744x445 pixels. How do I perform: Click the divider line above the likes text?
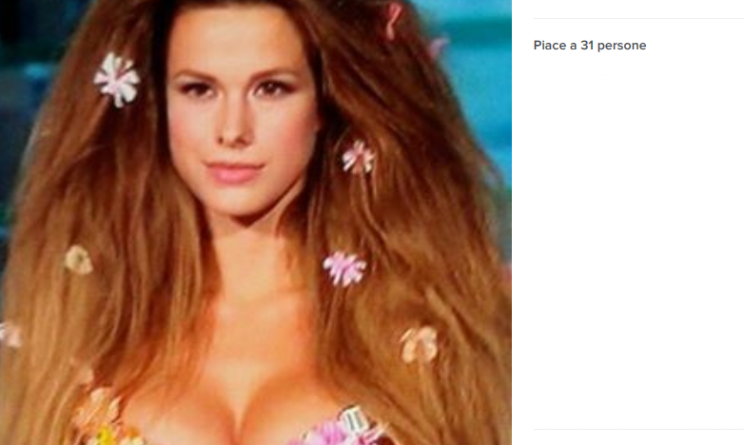(639, 19)
